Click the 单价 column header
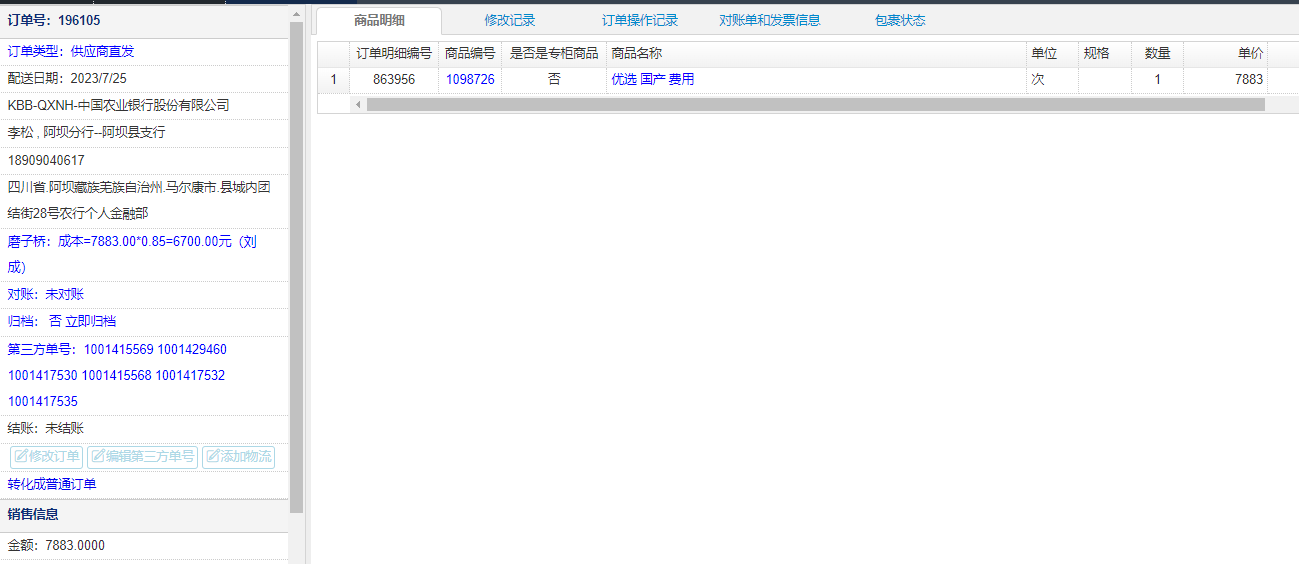The image size is (1299, 564). click(x=1225, y=53)
